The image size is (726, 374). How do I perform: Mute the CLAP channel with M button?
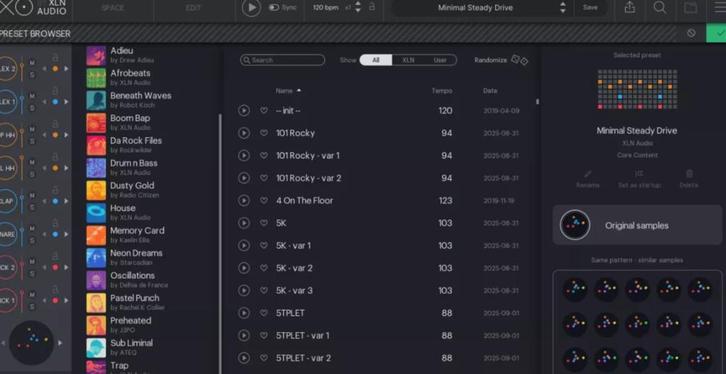[32, 195]
